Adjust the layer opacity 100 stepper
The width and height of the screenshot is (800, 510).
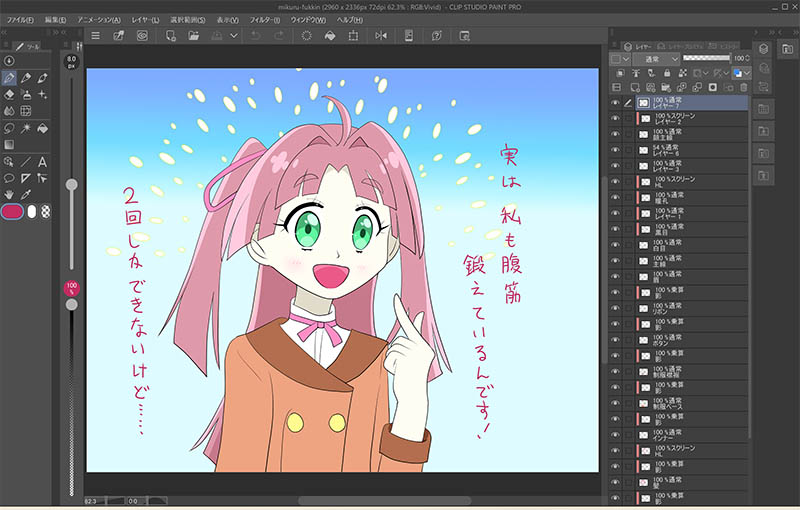(x=748, y=58)
